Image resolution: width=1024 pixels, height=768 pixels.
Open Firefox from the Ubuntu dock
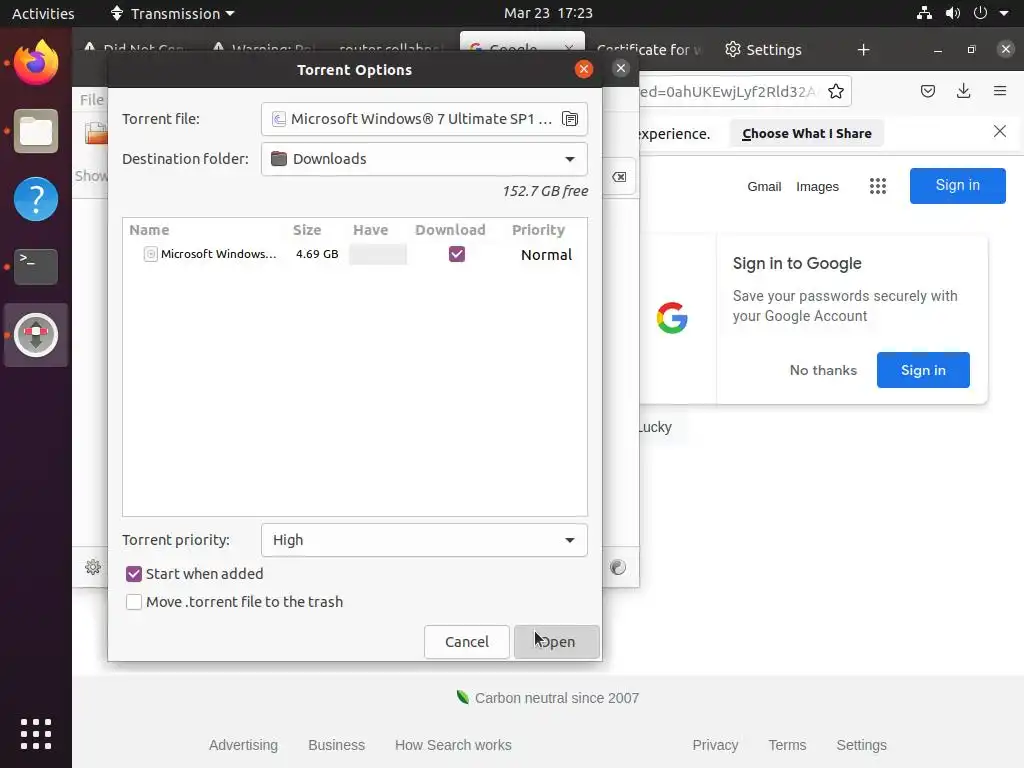pos(36,63)
